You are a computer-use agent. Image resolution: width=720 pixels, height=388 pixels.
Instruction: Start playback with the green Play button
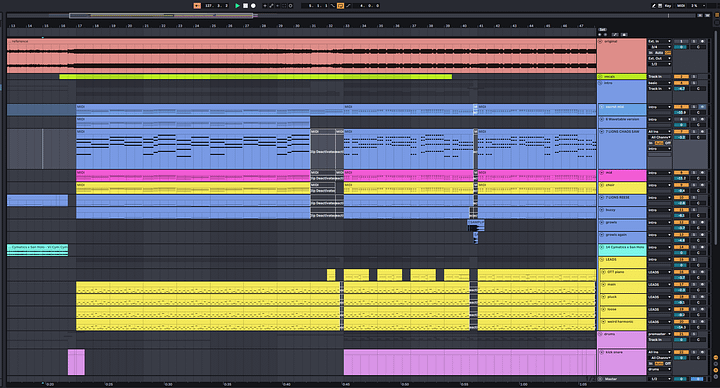coord(237,6)
